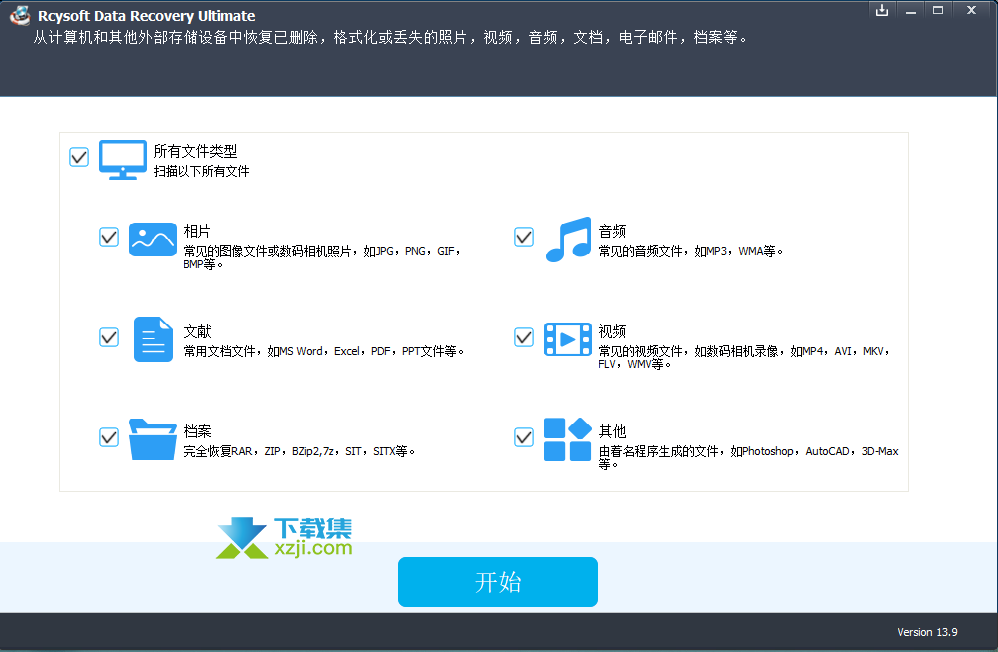998x652 pixels.
Task: Click the photo picture icon beside 相片
Action: click(153, 239)
